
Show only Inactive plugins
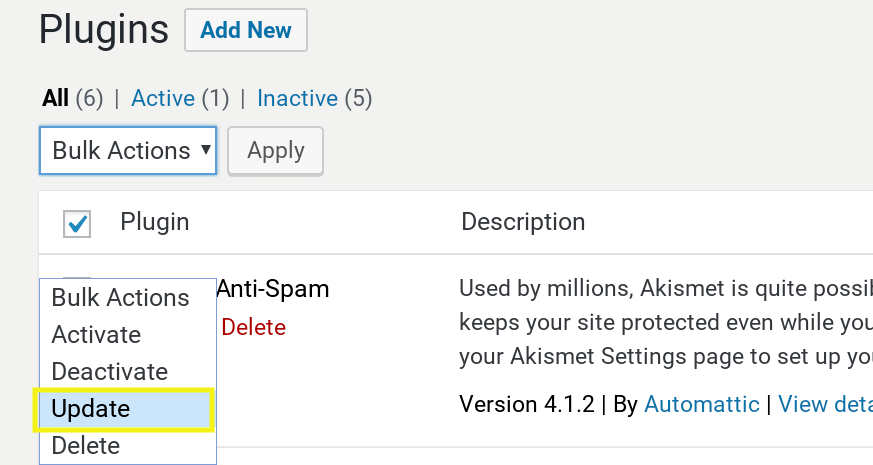pyautogui.click(x=297, y=98)
